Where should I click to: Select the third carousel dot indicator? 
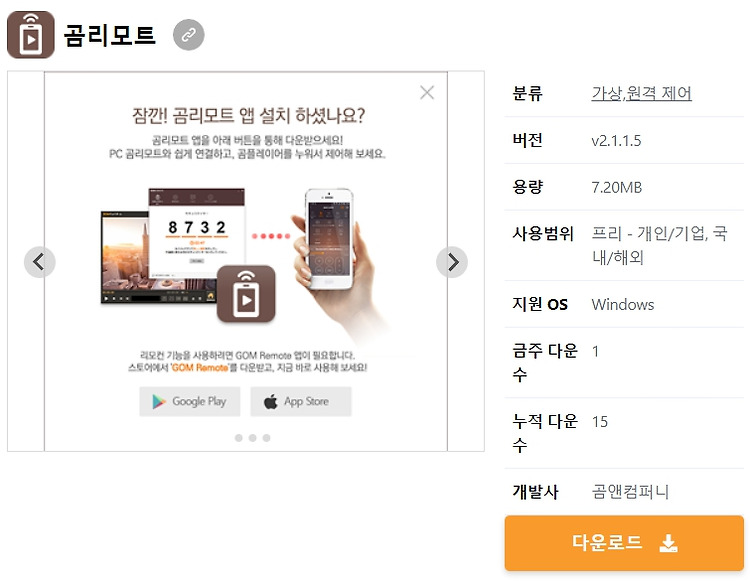click(266, 438)
